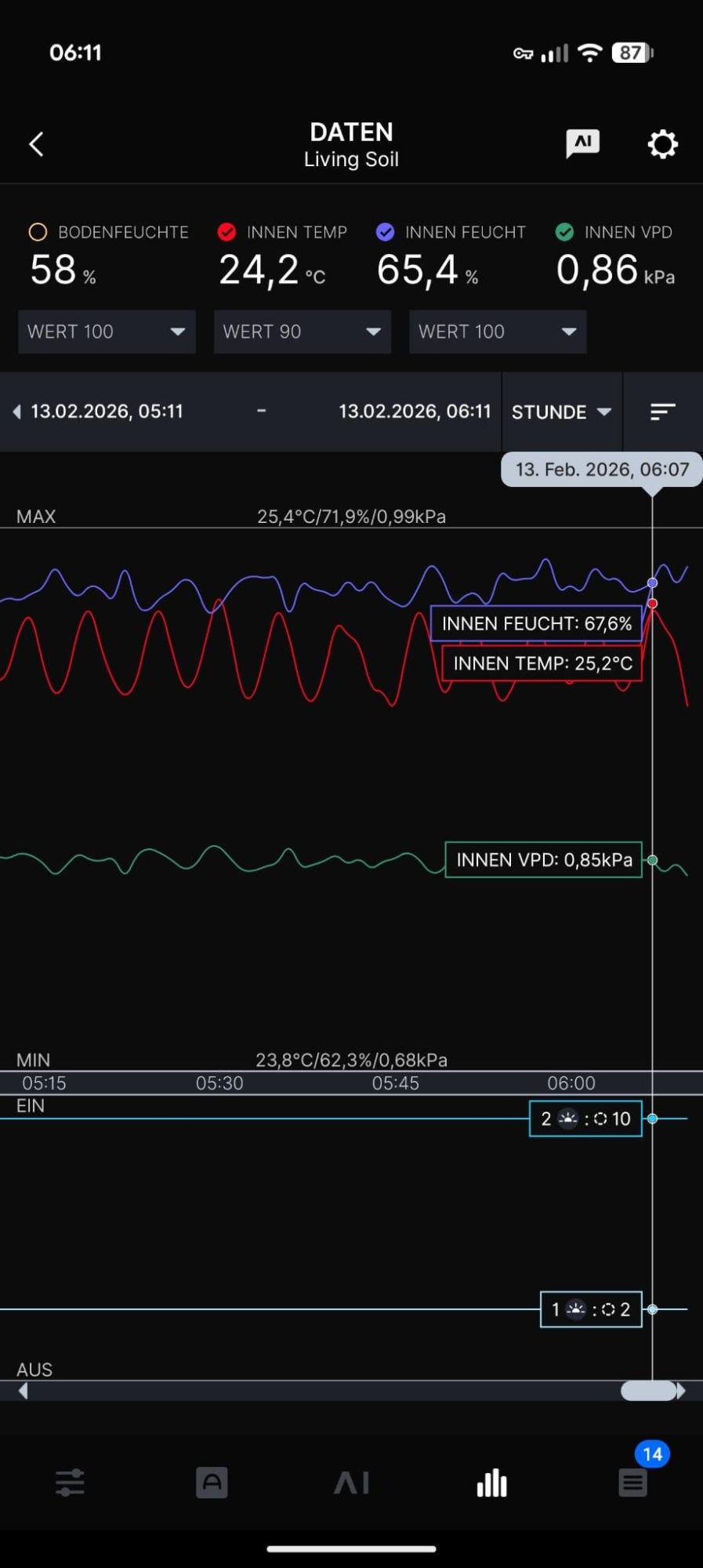Expand the Bodenfeuchte WERT 100 dropdown
The width and height of the screenshot is (703, 1568).
point(107,332)
